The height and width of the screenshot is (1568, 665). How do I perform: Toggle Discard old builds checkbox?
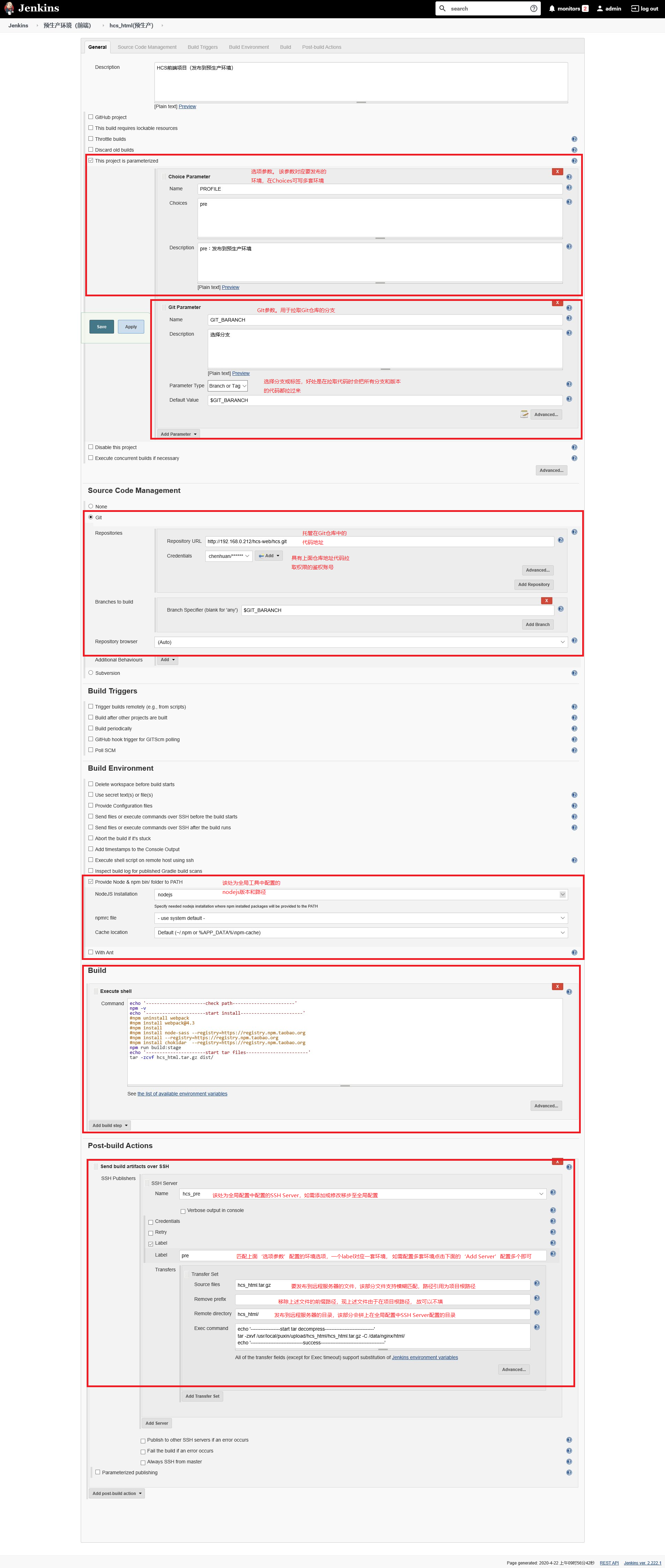tap(91, 150)
